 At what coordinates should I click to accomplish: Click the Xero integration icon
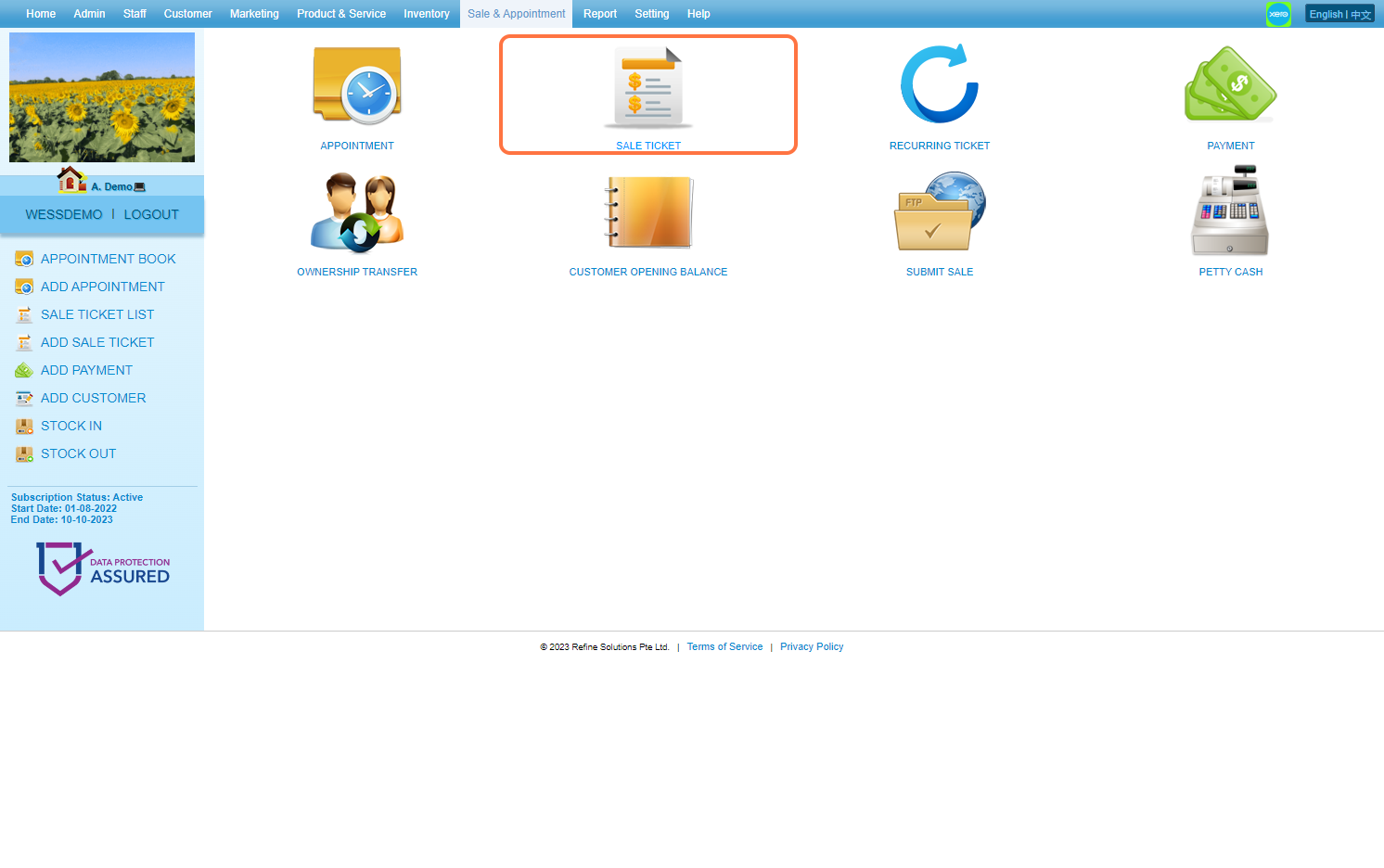pos(1278,14)
